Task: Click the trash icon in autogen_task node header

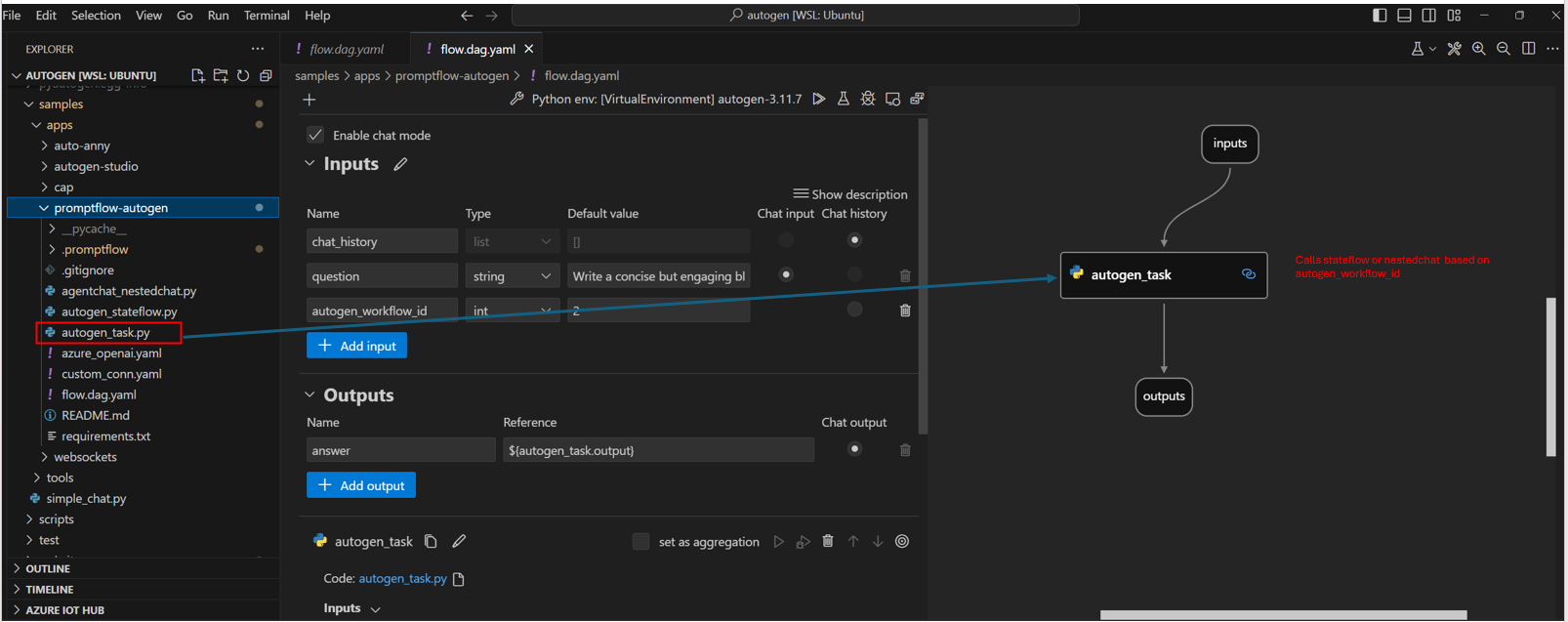Action: (x=828, y=541)
